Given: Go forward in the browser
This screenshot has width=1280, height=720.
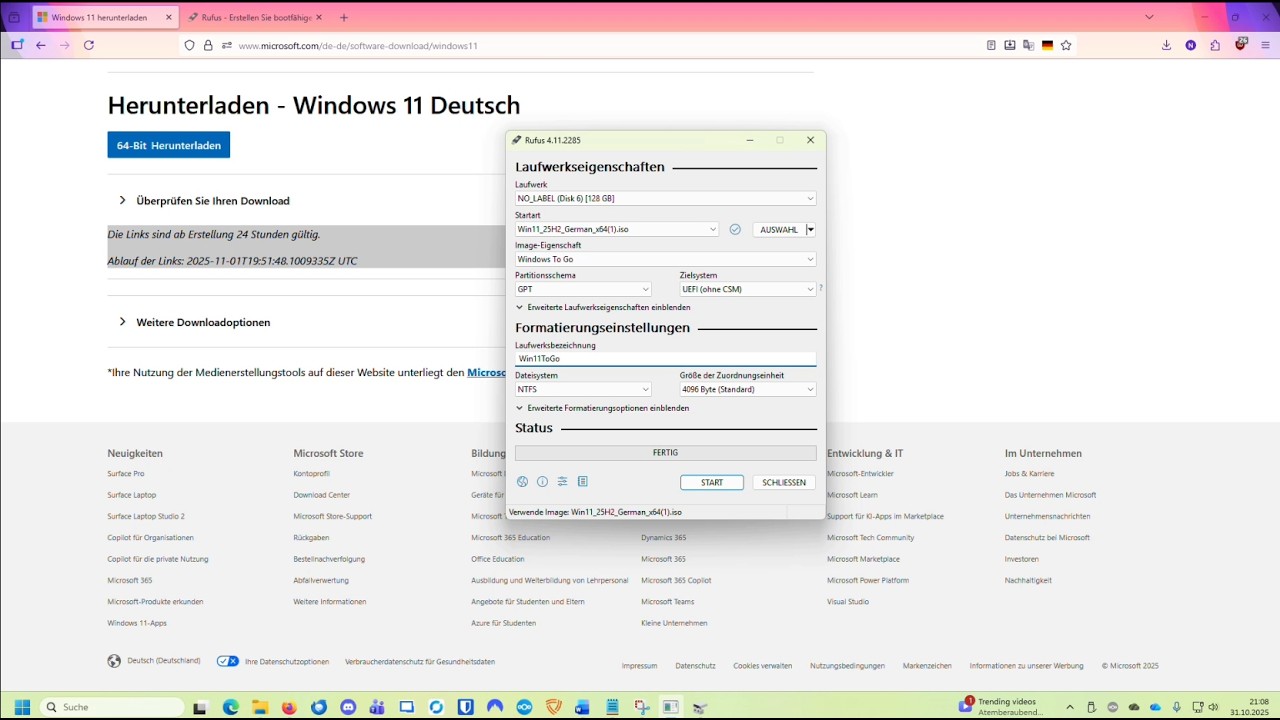Looking at the screenshot, I should tap(65, 45).
